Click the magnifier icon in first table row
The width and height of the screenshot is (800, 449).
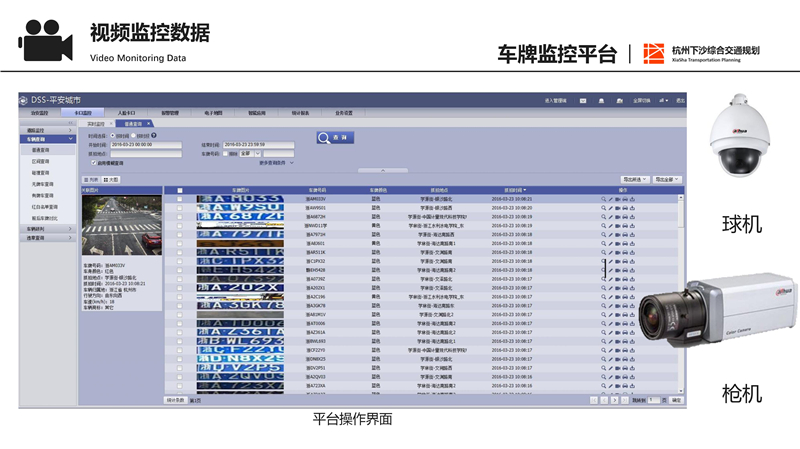pos(603,199)
